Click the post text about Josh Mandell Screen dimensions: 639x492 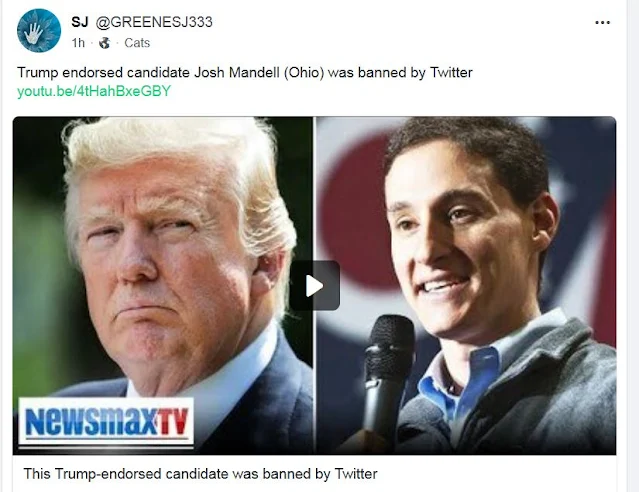pos(245,73)
